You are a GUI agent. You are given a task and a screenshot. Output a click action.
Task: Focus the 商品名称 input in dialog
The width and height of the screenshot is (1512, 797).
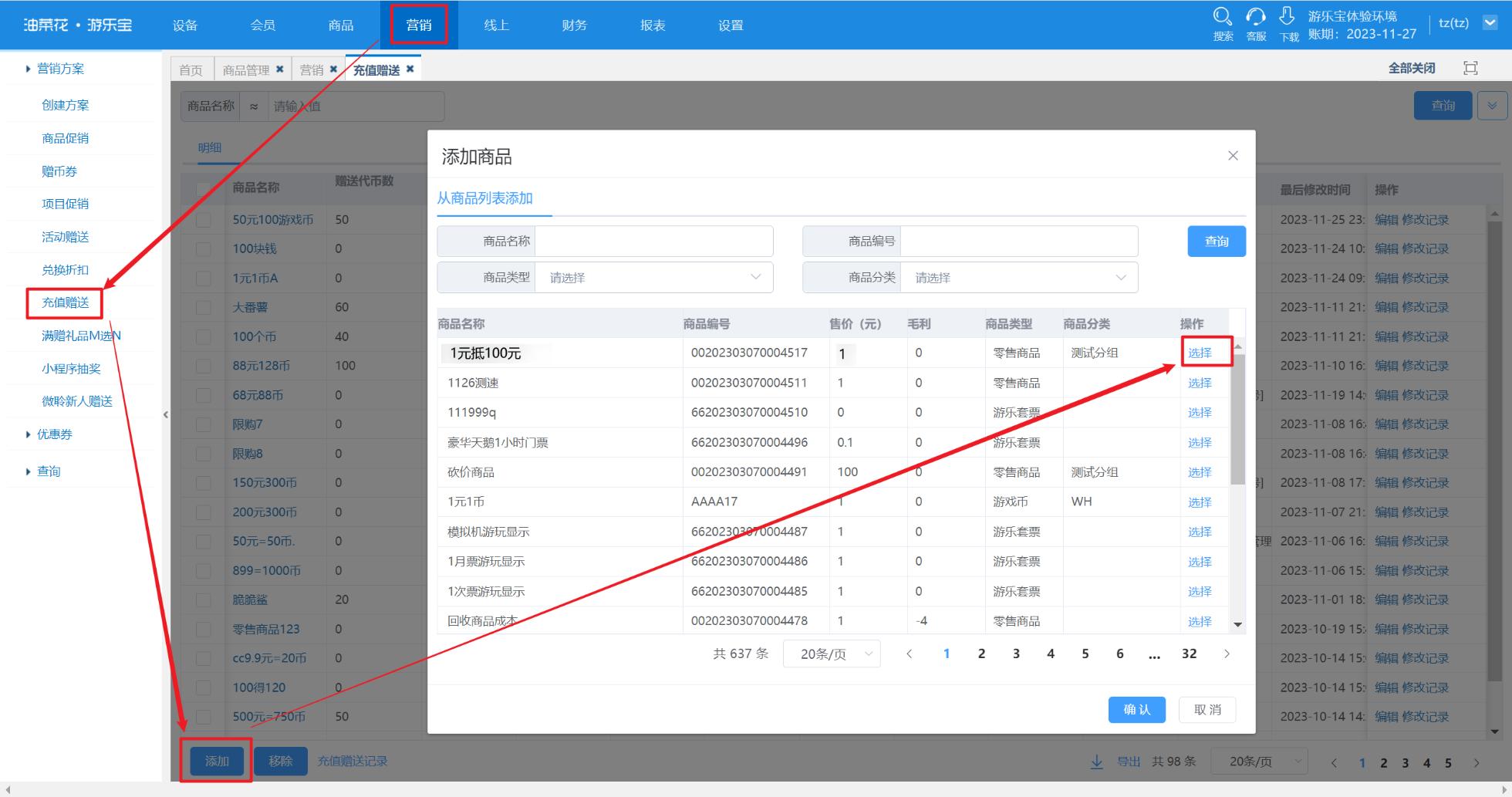click(x=654, y=241)
